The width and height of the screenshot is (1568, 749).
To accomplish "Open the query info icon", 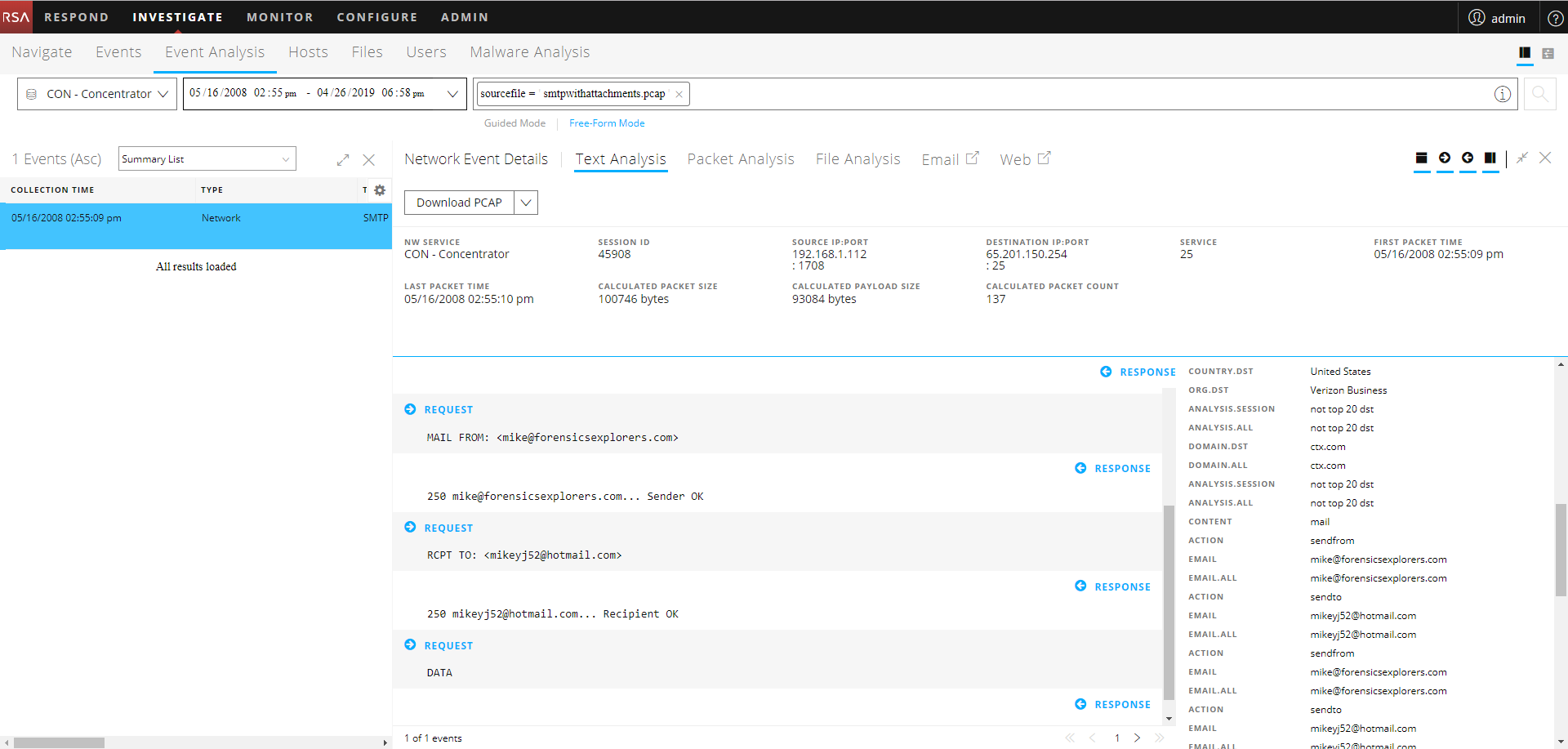I will tap(1503, 93).
